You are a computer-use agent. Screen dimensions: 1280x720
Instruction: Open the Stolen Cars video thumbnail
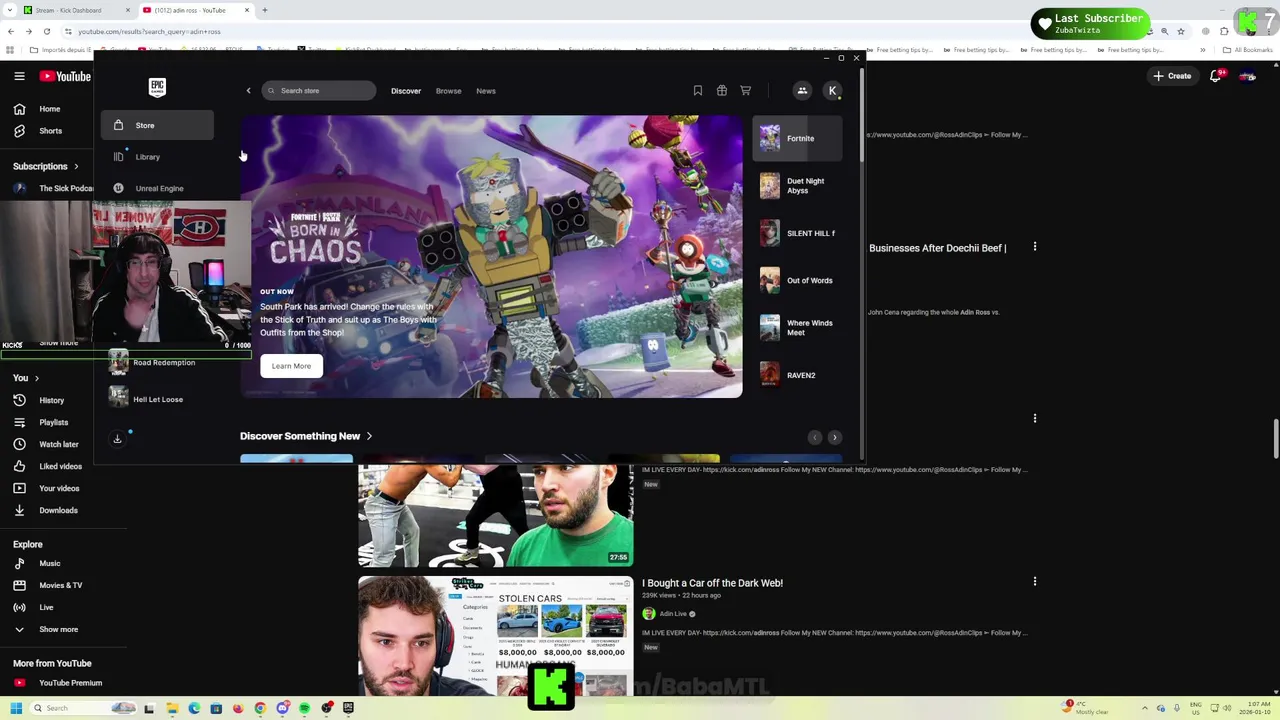tap(496, 636)
